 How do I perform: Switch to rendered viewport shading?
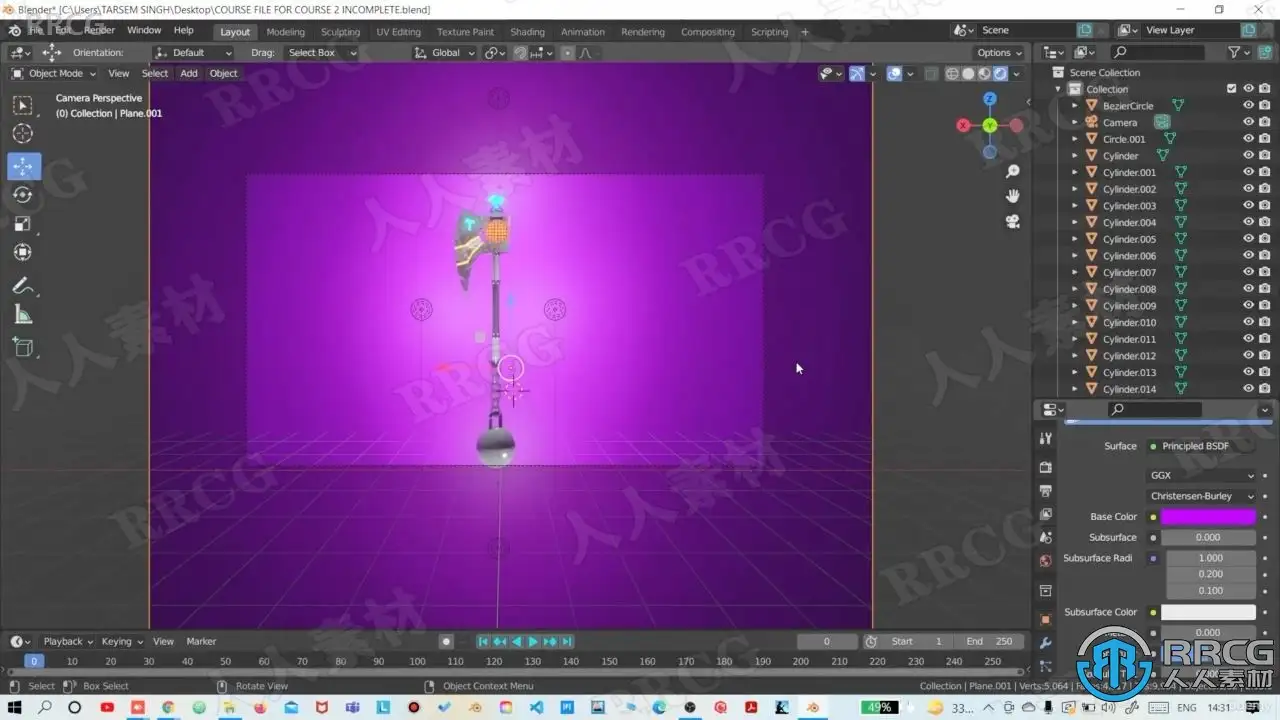[x=1000, y=73]
